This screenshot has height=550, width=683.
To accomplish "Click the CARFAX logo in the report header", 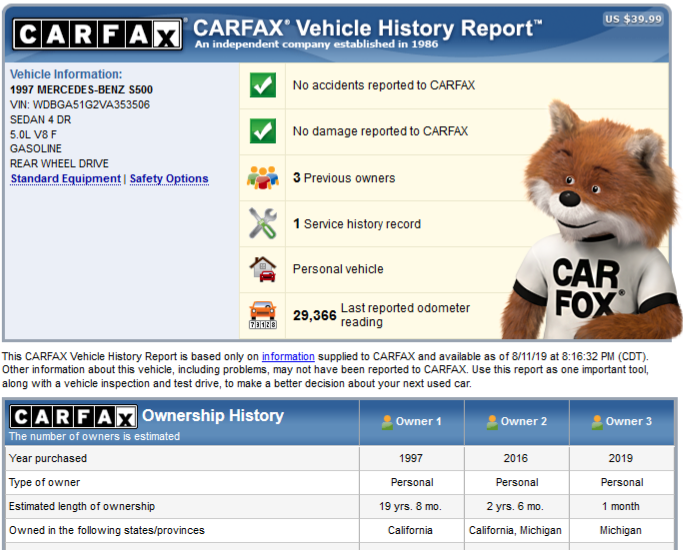I will (97, 34).
